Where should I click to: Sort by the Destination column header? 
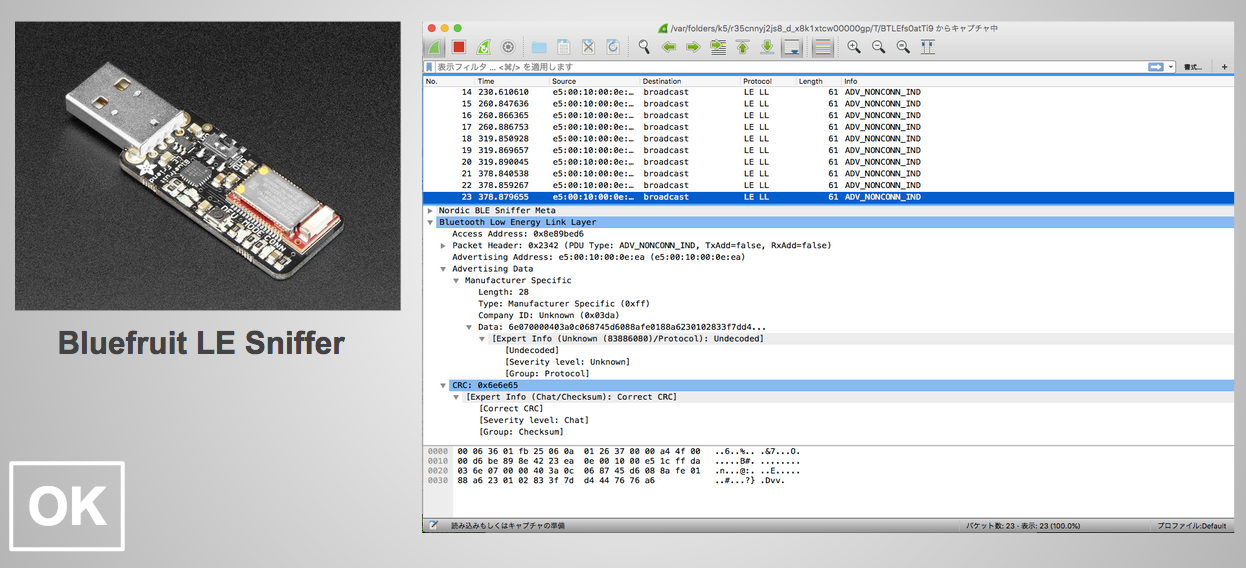click(x=690, y=81)
